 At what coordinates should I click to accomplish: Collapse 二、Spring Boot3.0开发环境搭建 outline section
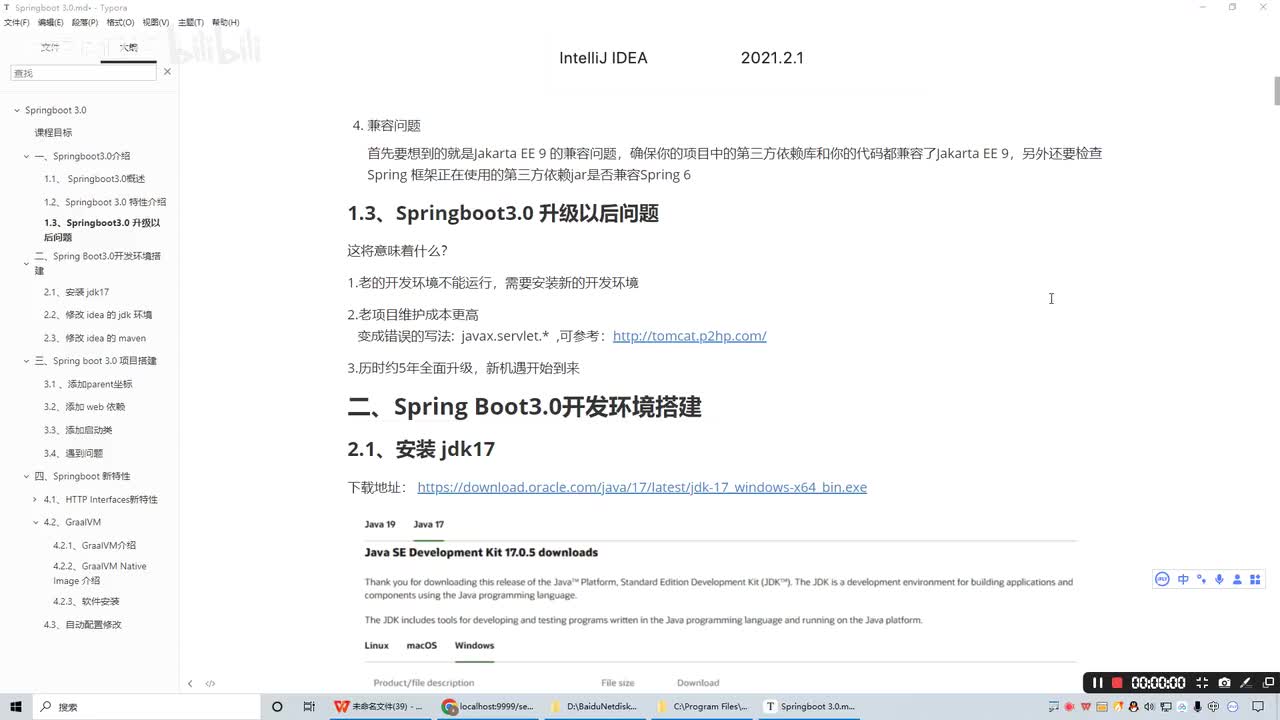point(27,264)
